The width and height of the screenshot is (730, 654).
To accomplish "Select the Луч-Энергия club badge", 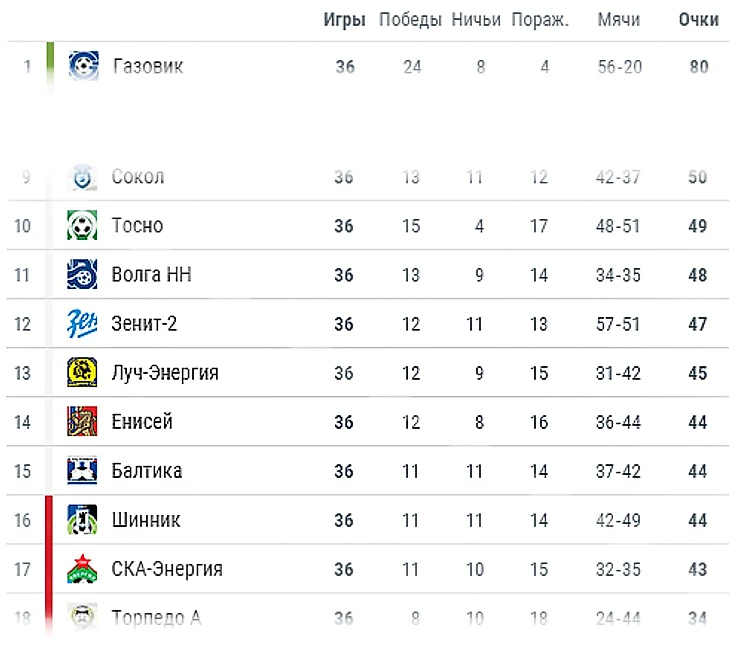I will [82, 373].
